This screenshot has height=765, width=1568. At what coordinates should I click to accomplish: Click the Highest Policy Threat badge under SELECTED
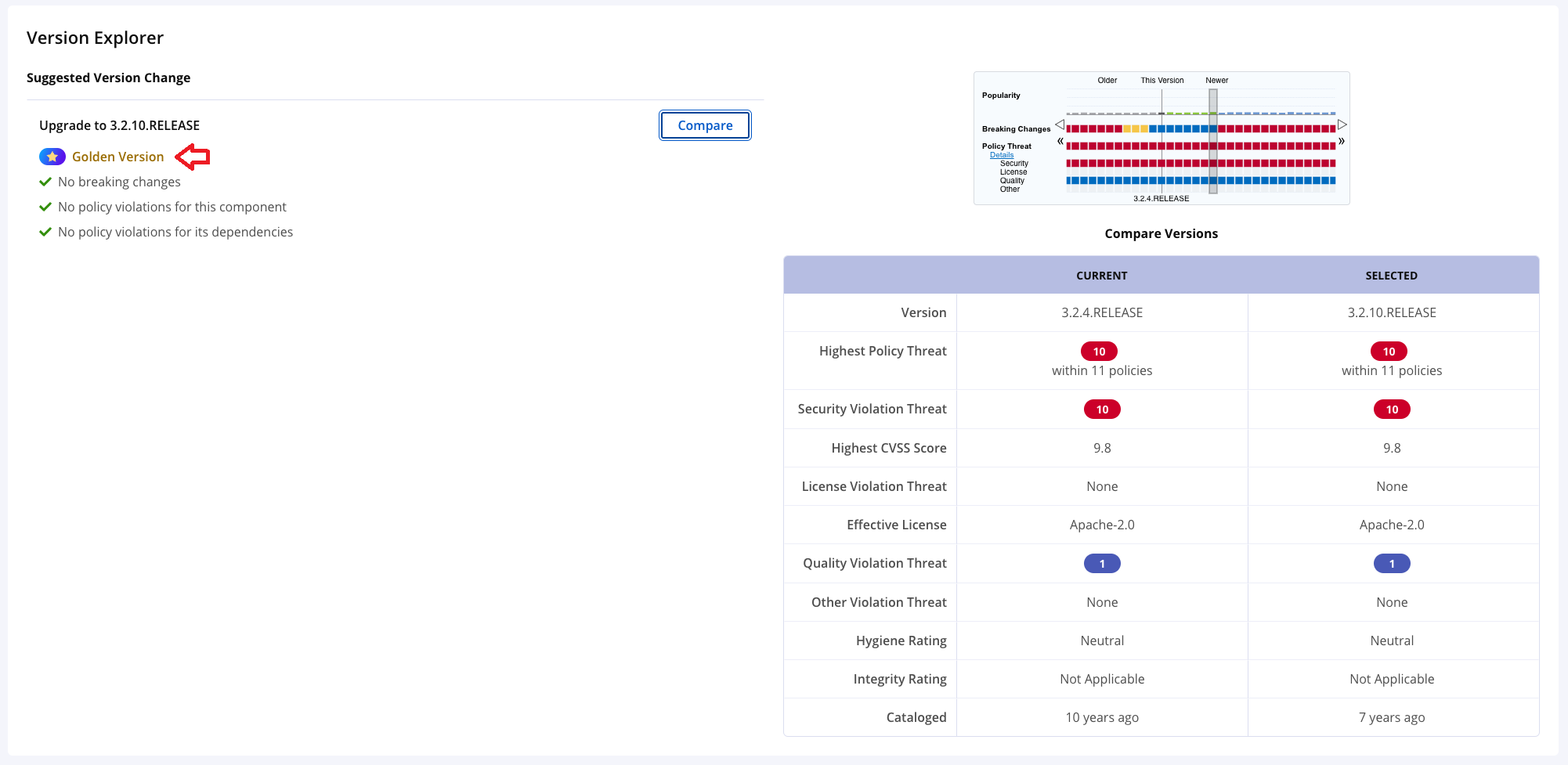click(x=1389, y=352)
